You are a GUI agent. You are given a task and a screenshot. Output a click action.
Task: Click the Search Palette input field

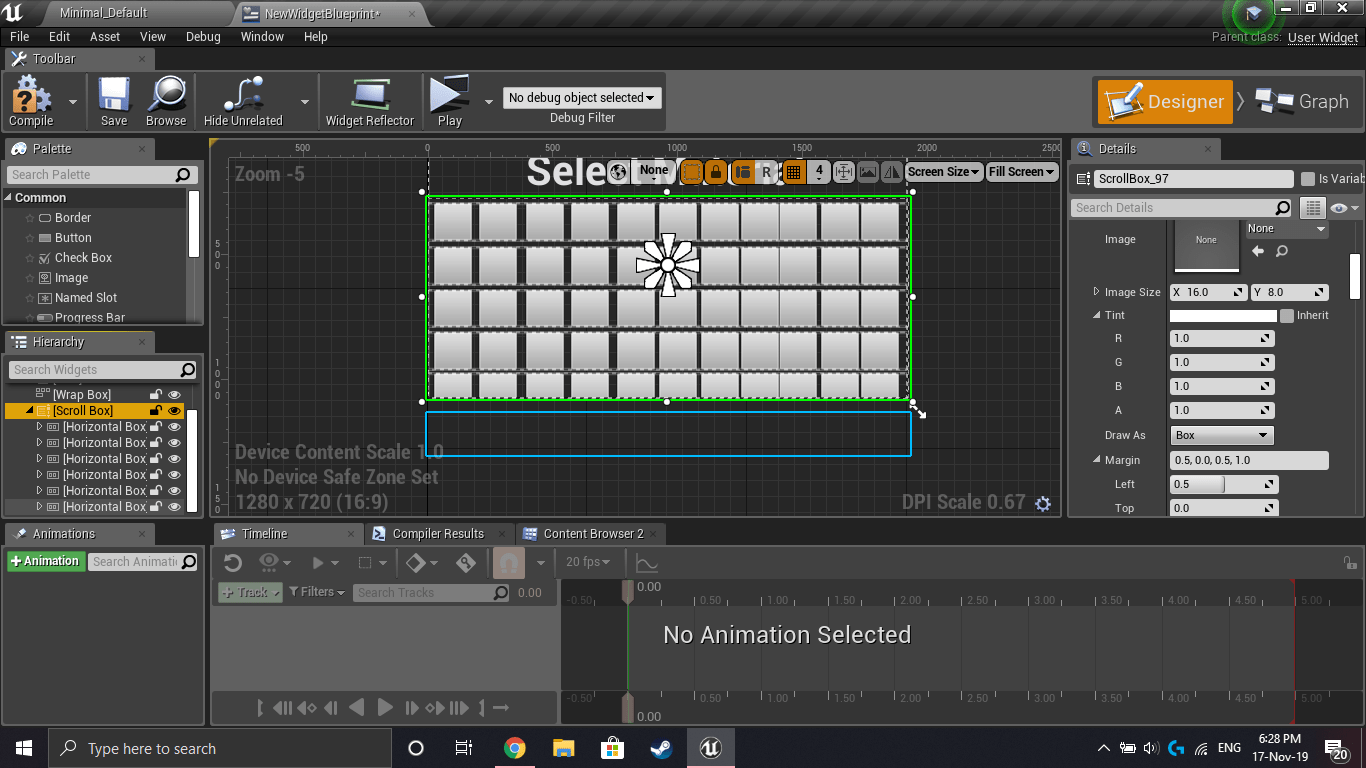click(x=100, y=175)
